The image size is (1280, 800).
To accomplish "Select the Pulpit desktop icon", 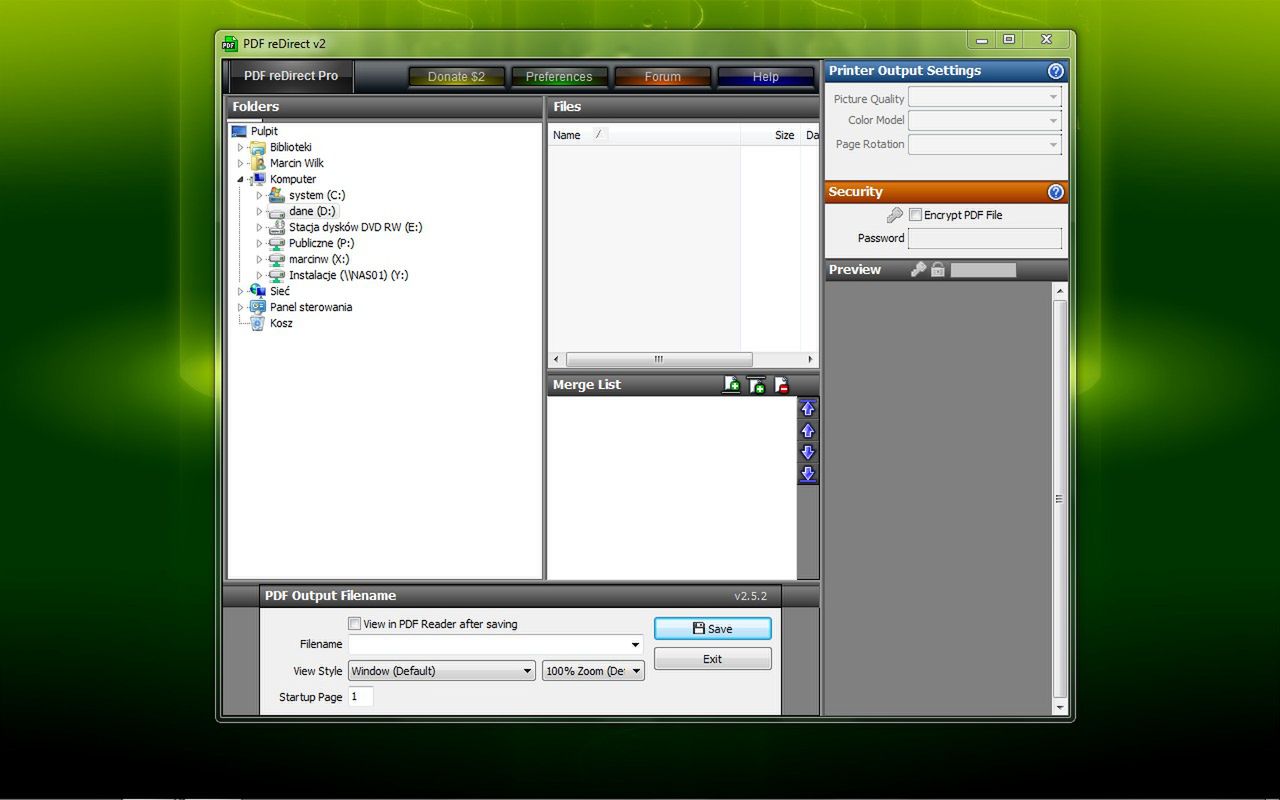I will [239, 131].
